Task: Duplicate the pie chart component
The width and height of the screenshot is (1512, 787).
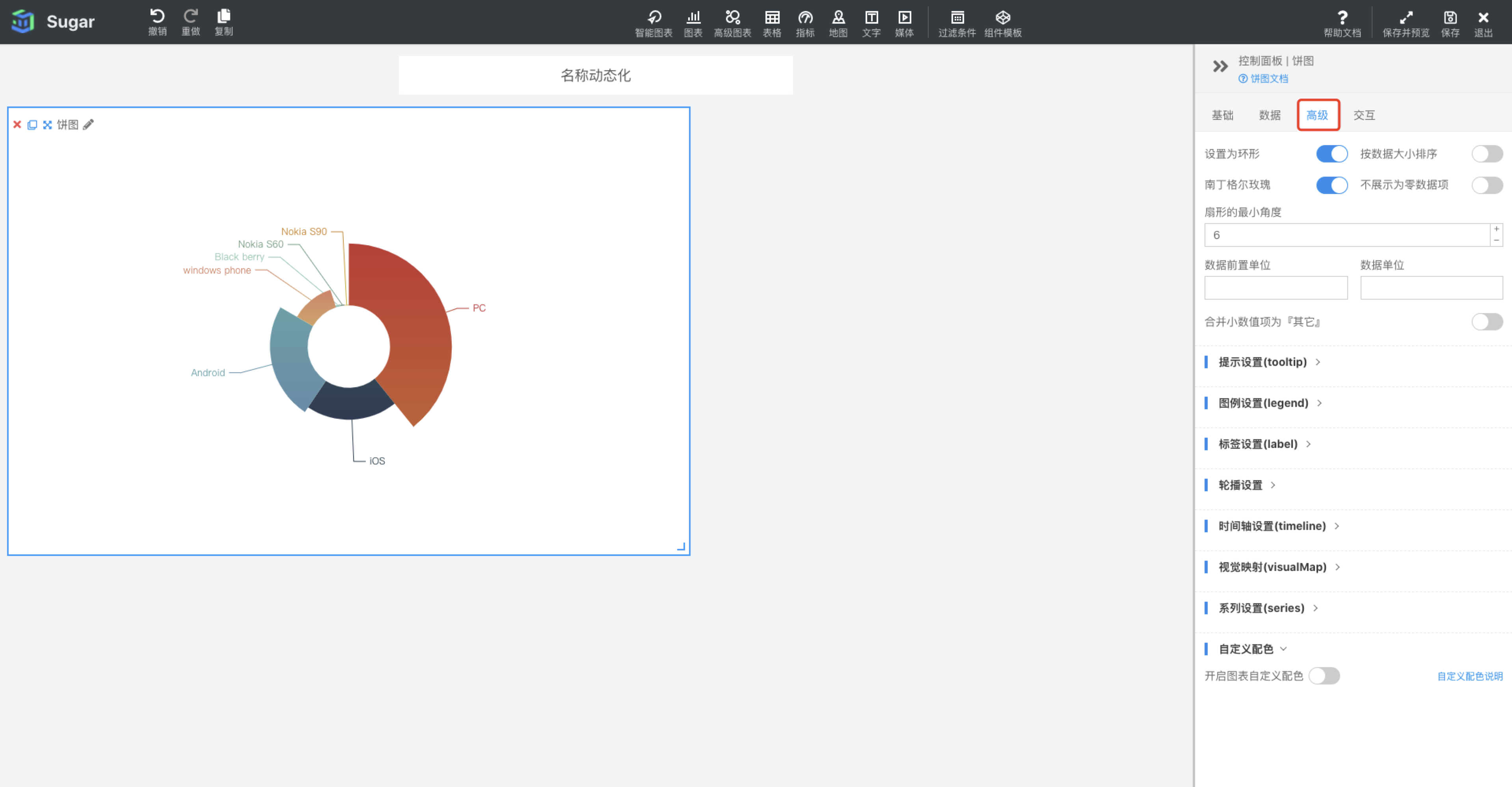Action: click(x=32, y=125)
